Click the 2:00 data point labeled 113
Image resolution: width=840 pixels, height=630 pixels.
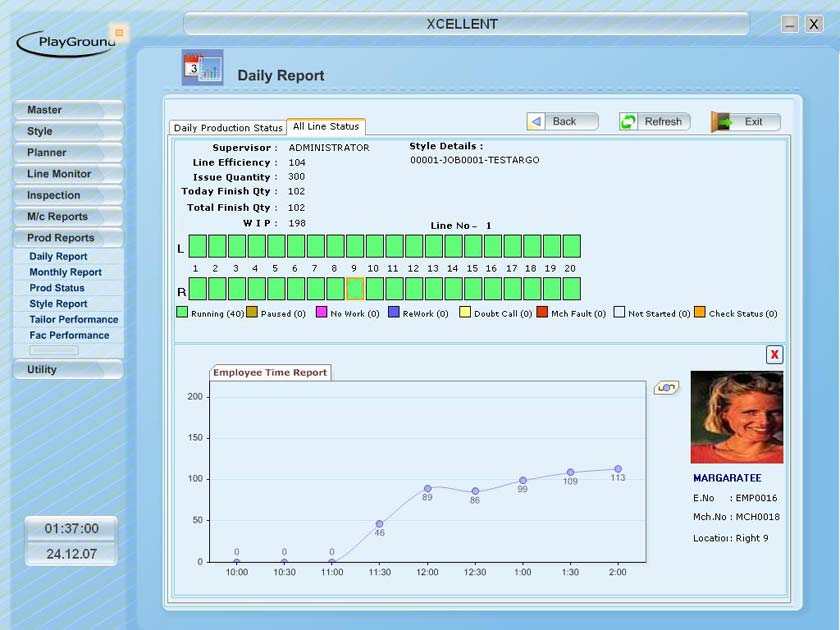click(x=618, y=469)
